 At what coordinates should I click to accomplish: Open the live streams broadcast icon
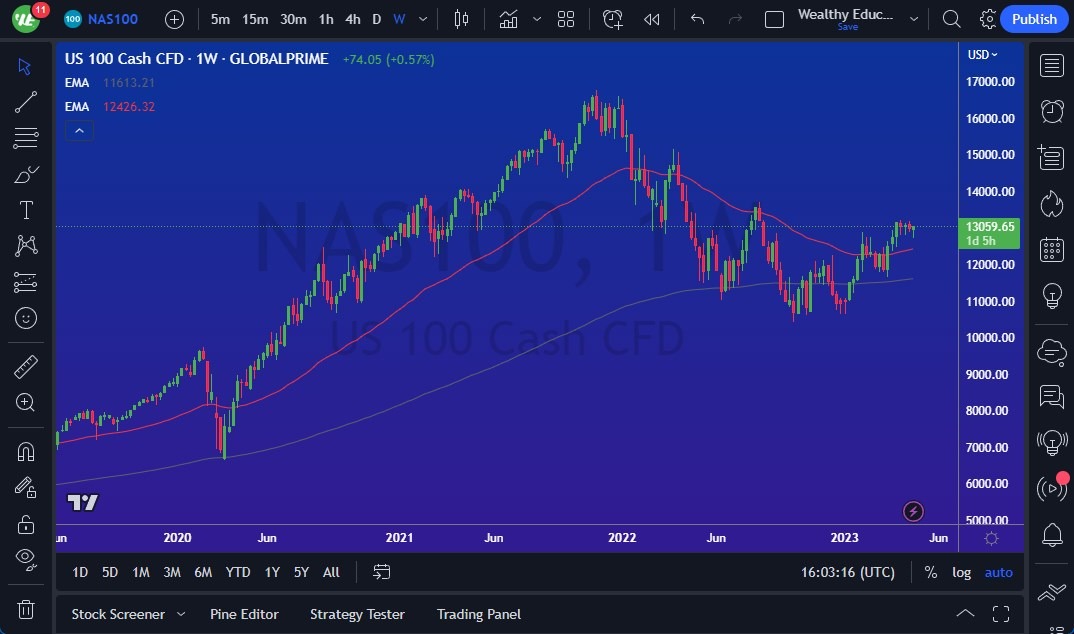1051,488
